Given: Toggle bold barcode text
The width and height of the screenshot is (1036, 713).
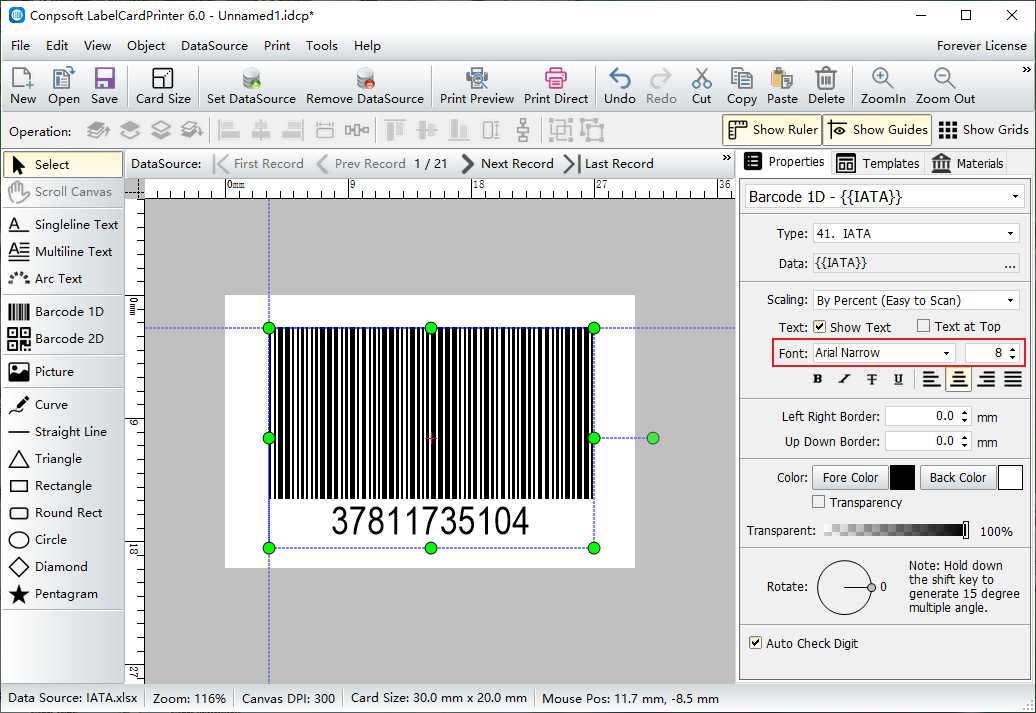Looking at the screenshot, I should (818, 379).
